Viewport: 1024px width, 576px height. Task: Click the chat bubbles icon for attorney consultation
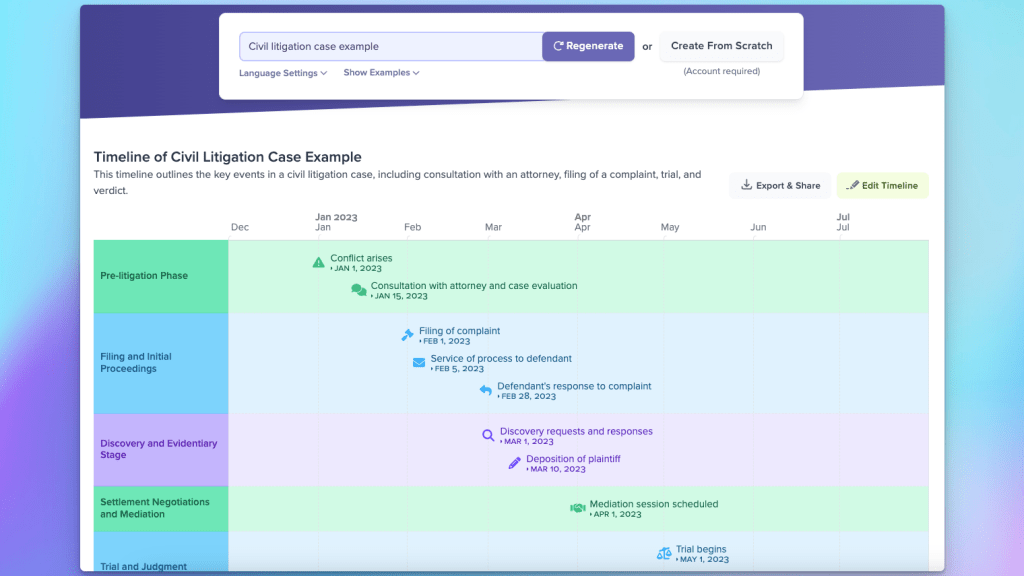(x=358, y=290)
